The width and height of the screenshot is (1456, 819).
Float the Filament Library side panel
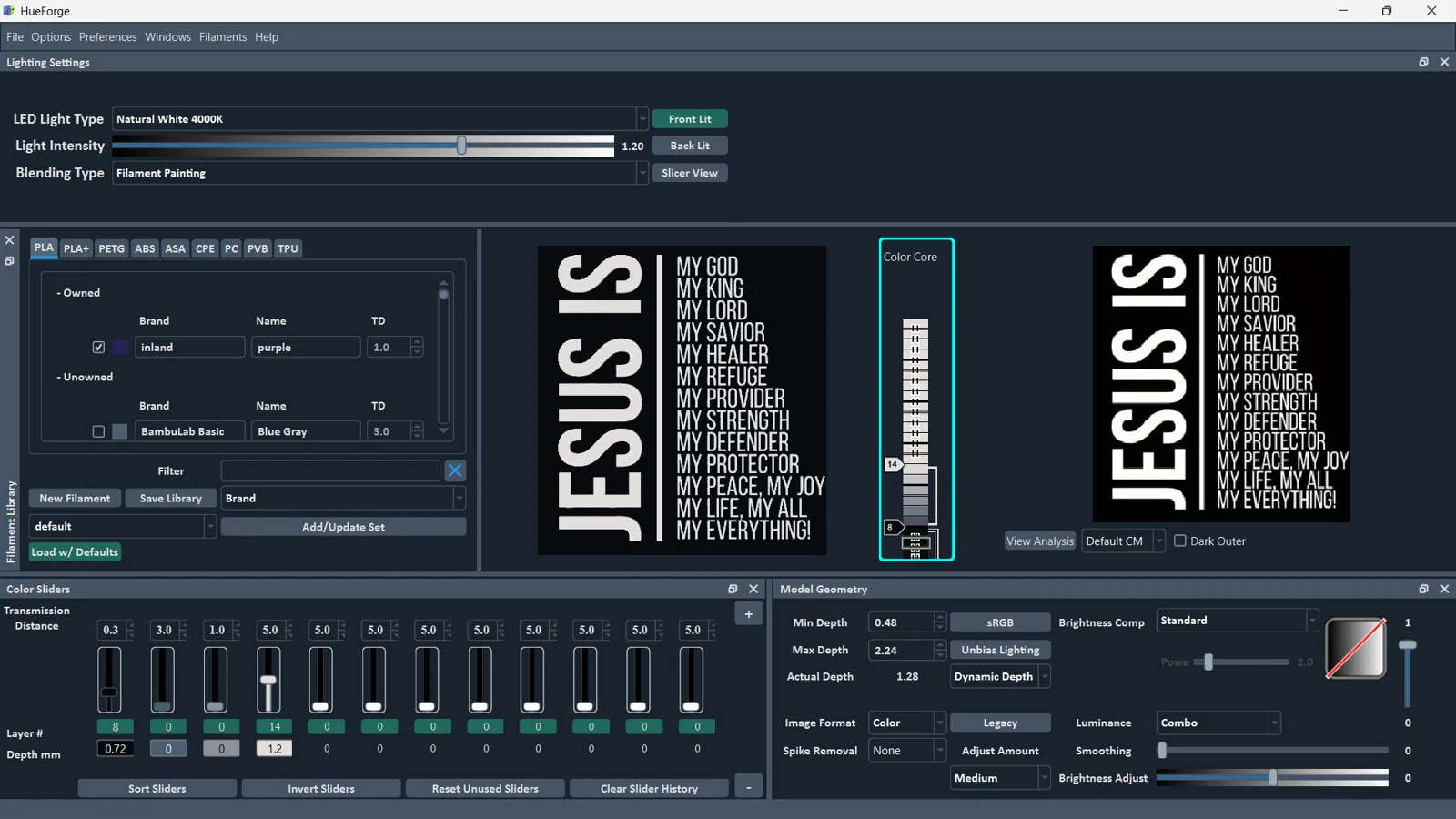tap(9, 261)
